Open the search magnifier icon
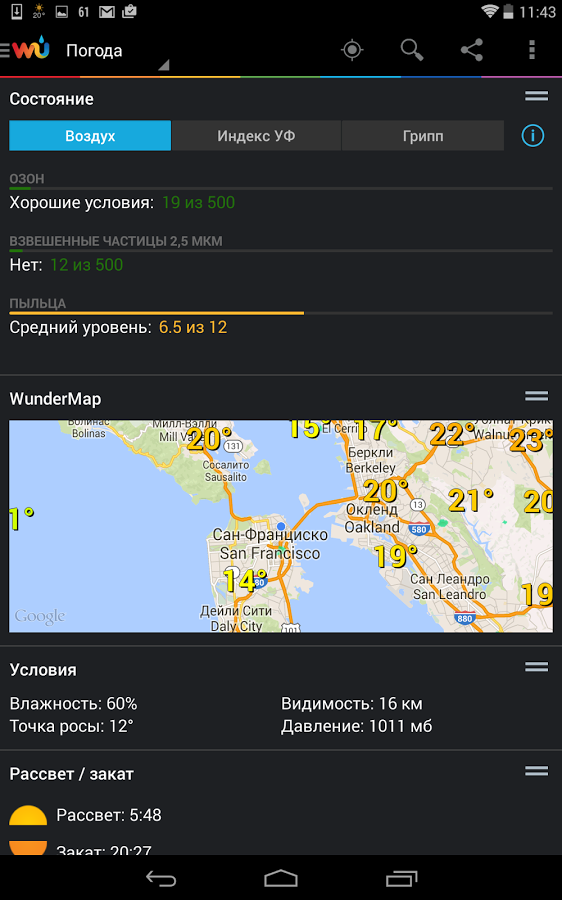 tap(412, 50)
